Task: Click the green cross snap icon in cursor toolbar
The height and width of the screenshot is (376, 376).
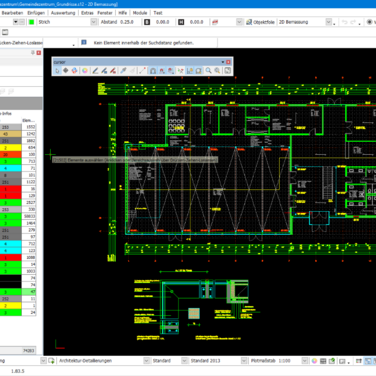Action: pyautogui.click(x=180, y=71)
